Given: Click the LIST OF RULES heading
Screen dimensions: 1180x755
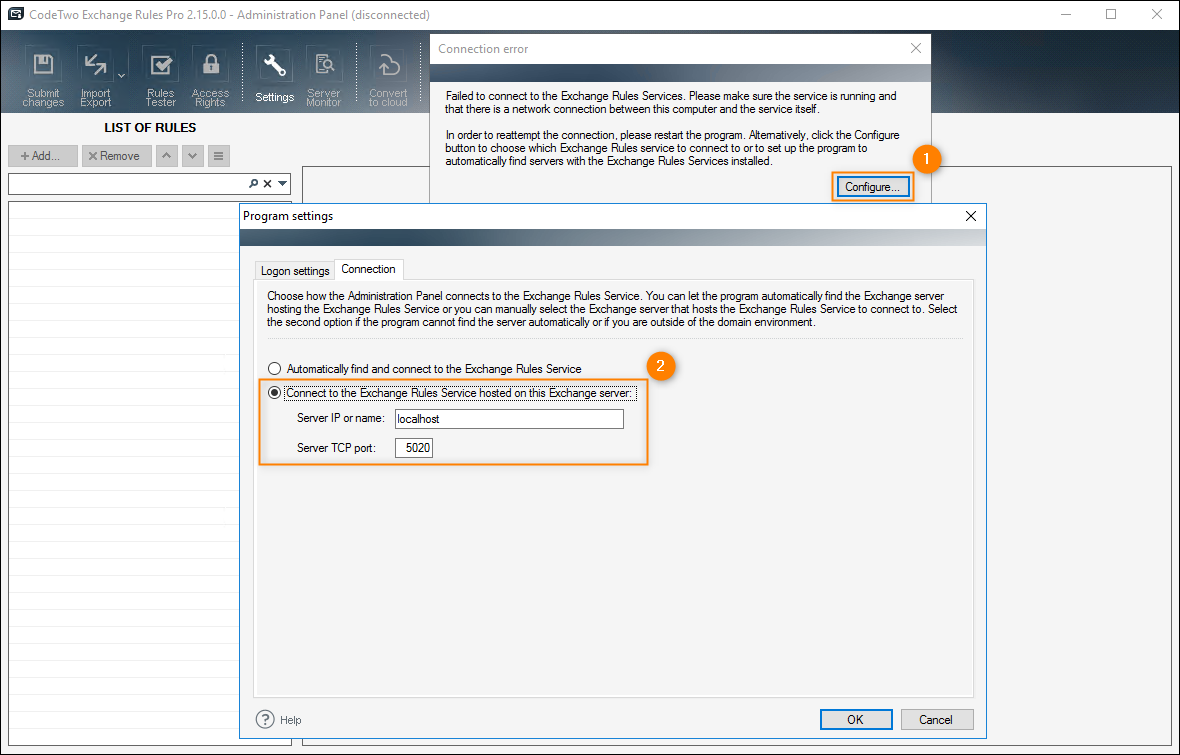Looking at the screenshot, I should pyautogui.click(x=150, y=127).
